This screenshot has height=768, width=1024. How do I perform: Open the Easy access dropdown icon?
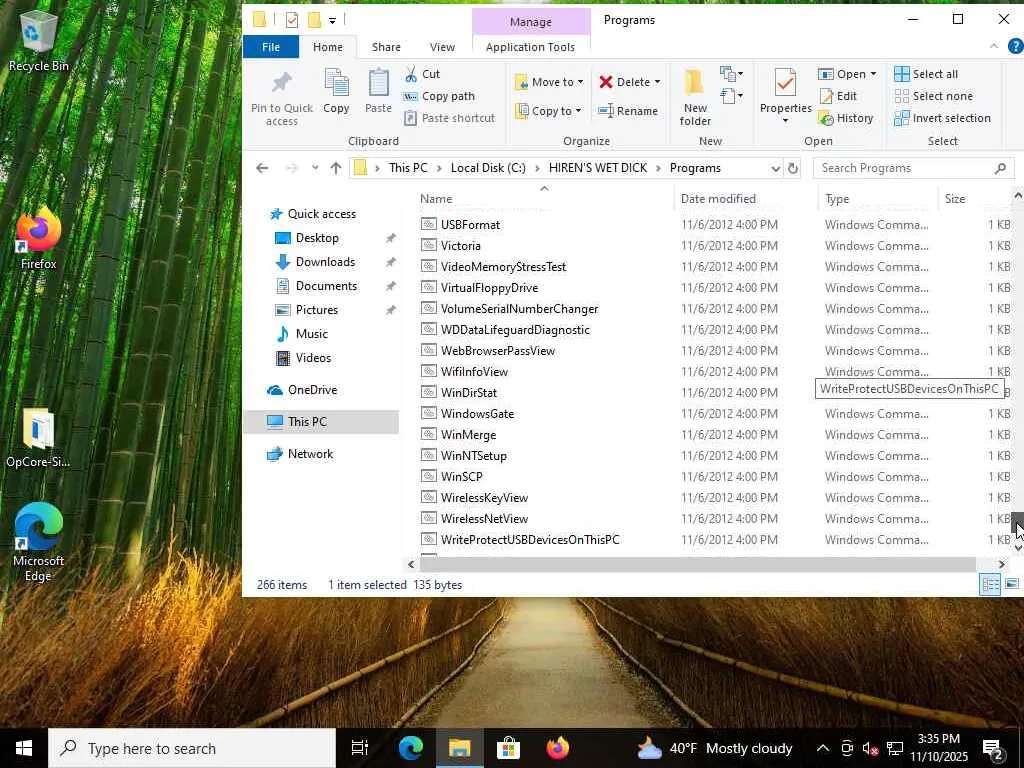[731, 97]
